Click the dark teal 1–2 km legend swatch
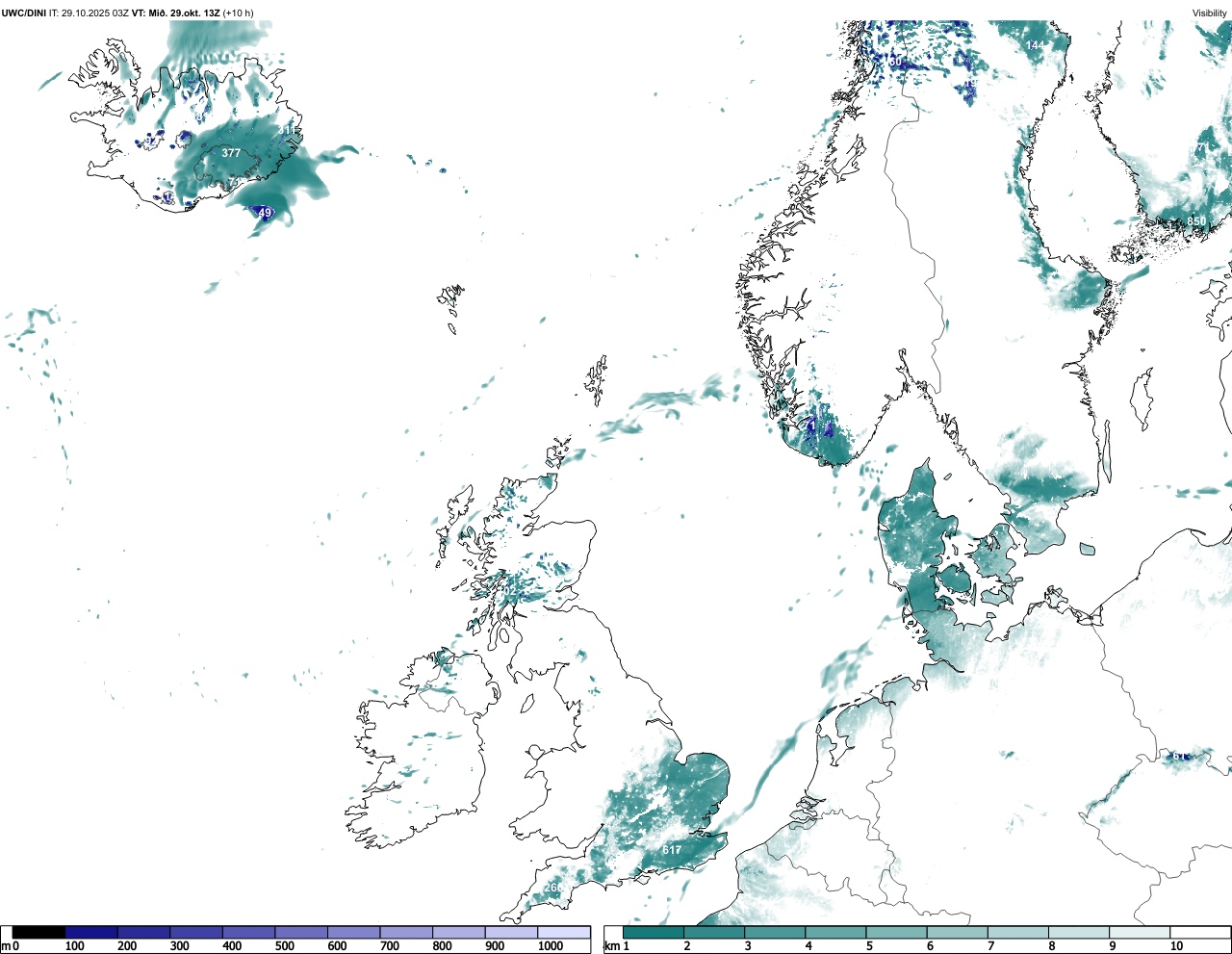 (x=654, y=932)
